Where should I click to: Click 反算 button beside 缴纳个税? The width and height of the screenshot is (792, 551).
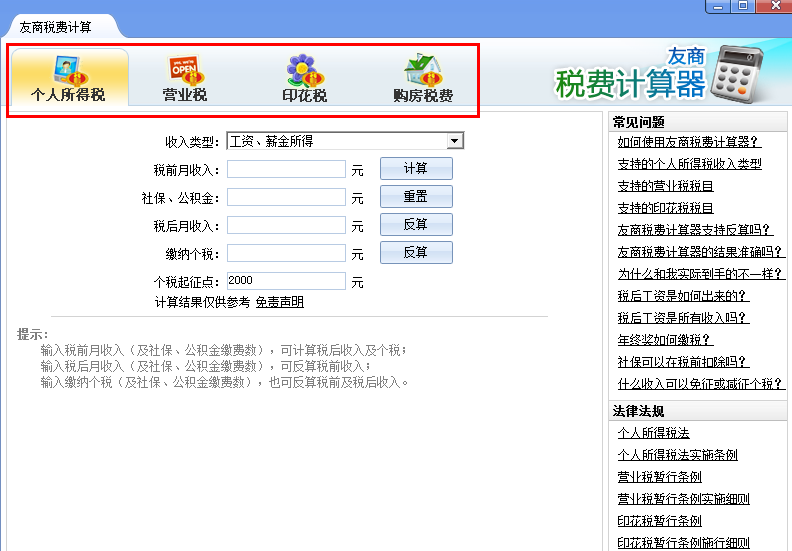416,253
